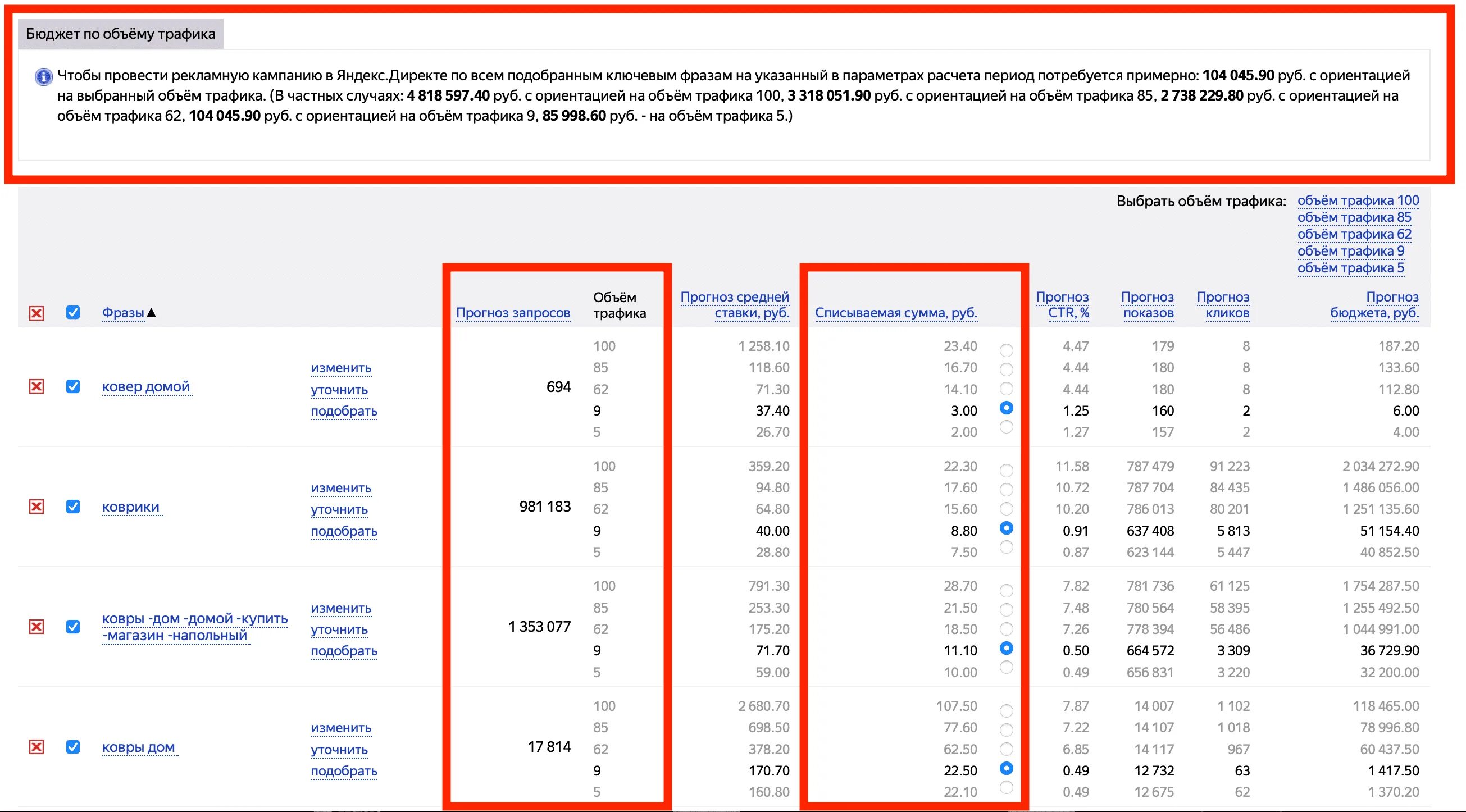This screenshot has height=812, width=1466.
Task: Choose the 62.50 rub. radio for 'ковры дом'
Action: (x=1006, y=749)
